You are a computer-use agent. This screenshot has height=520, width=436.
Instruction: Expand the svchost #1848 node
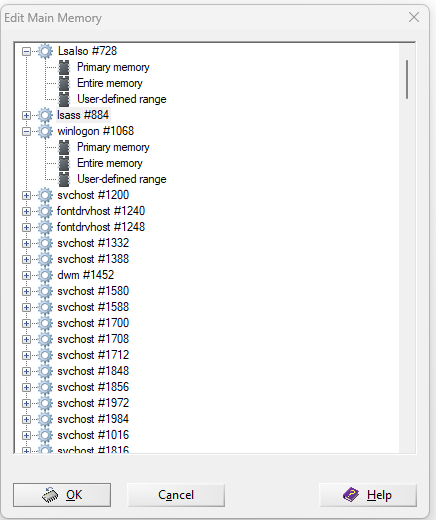click(26, 371)
